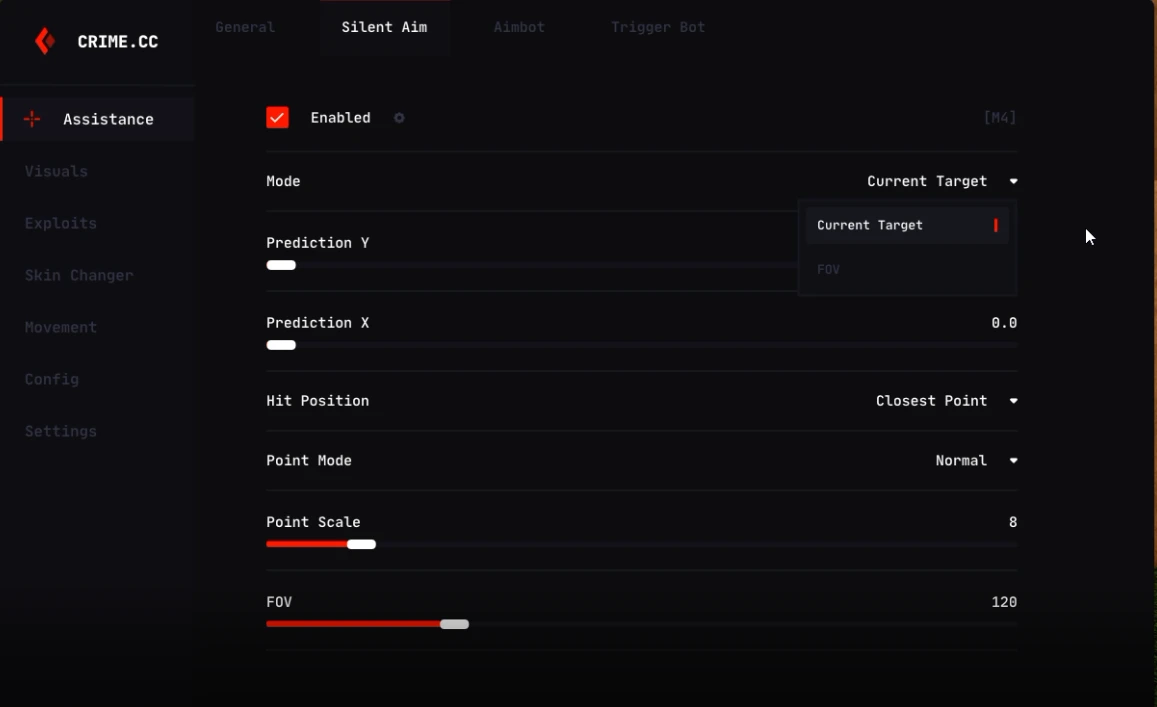Click the Prediction X value 0.0

click(x=1004, y=323)
